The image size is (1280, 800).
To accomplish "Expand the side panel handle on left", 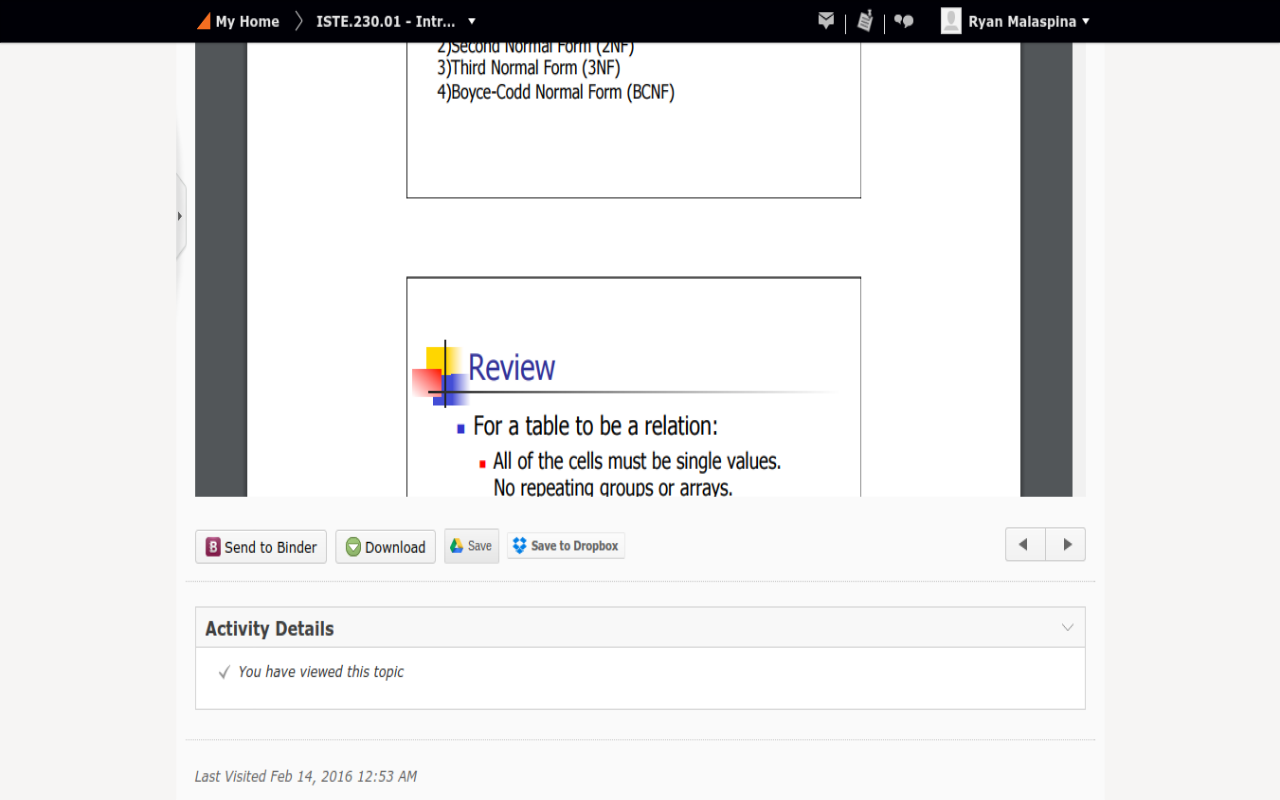I will coord(180,216).
